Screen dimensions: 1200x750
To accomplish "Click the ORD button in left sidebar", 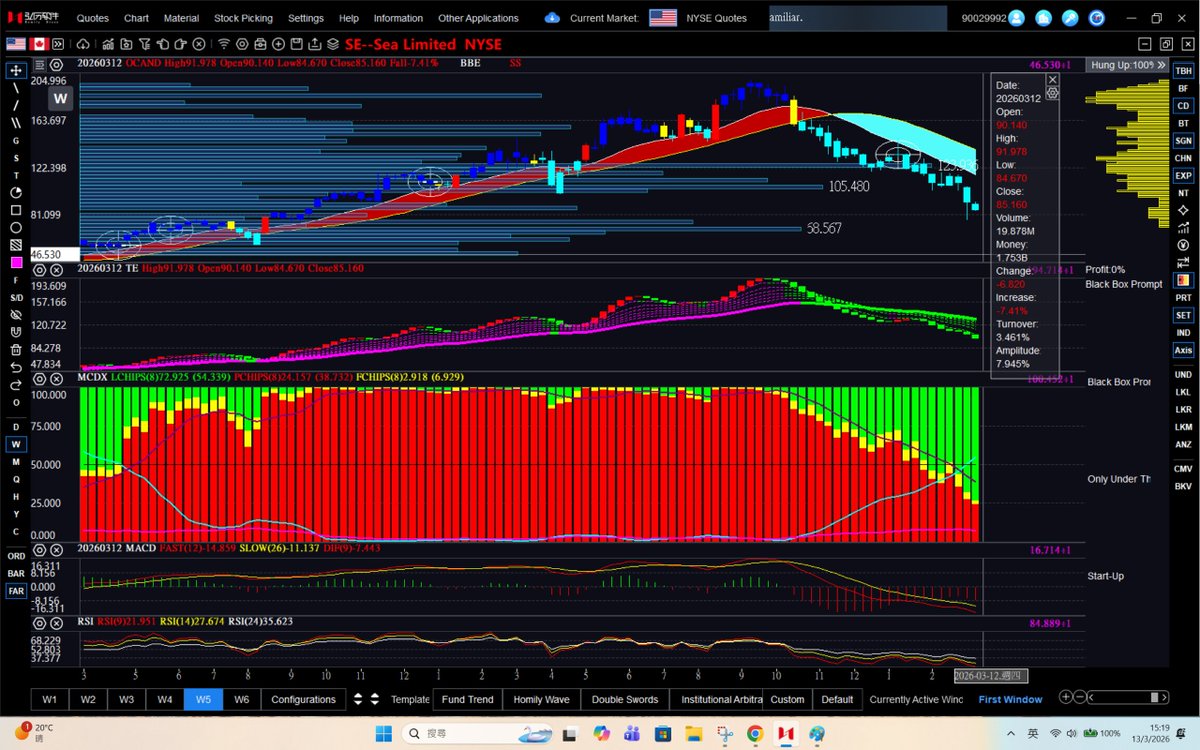I will (16, 556).
